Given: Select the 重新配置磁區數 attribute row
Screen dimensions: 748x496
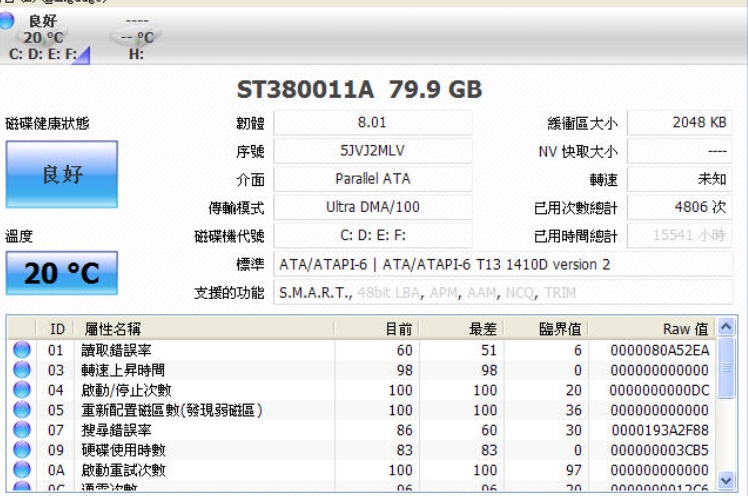Looking at the screenshot, I should coord(362,410).
